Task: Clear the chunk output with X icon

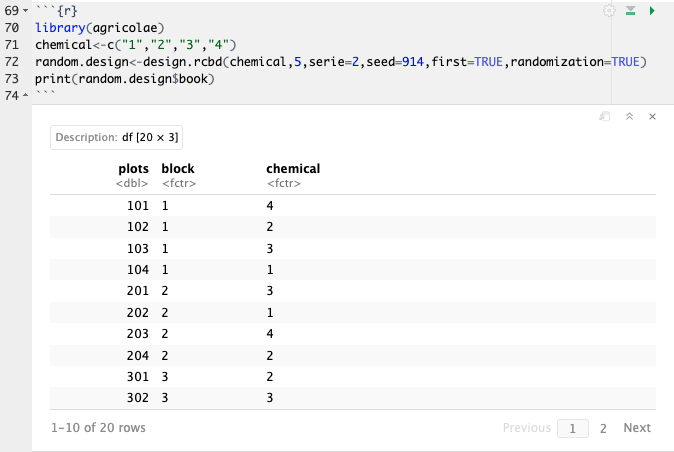Action: [652, 117]
